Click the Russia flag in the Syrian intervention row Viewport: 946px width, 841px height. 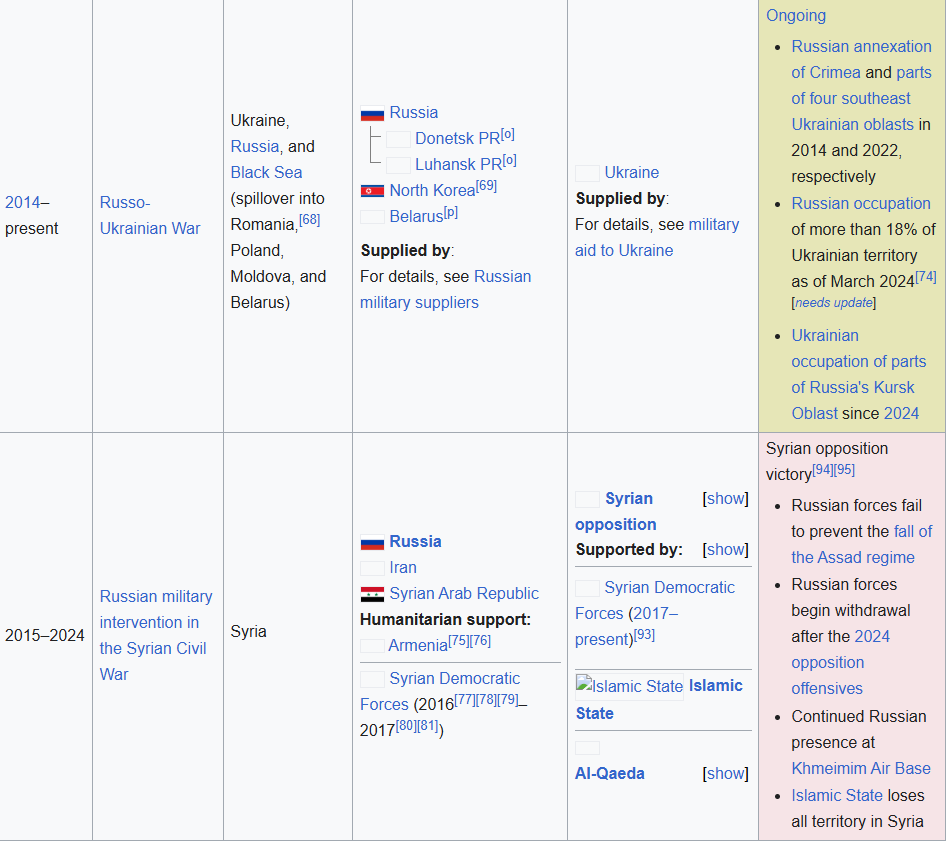[372, 542]
